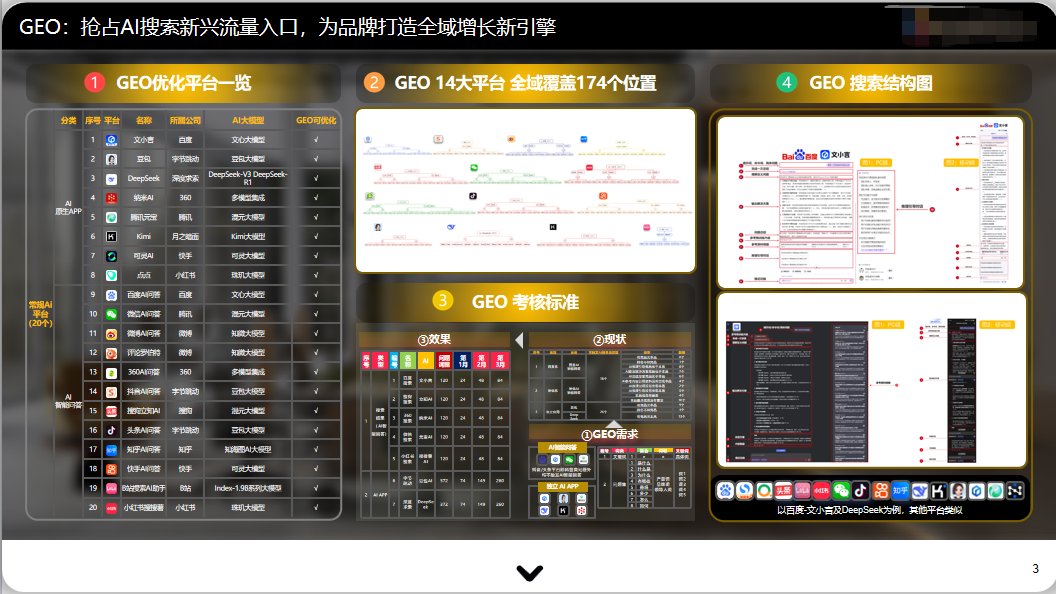Open the 百度 文小言 search structure image

pos(870,203)
